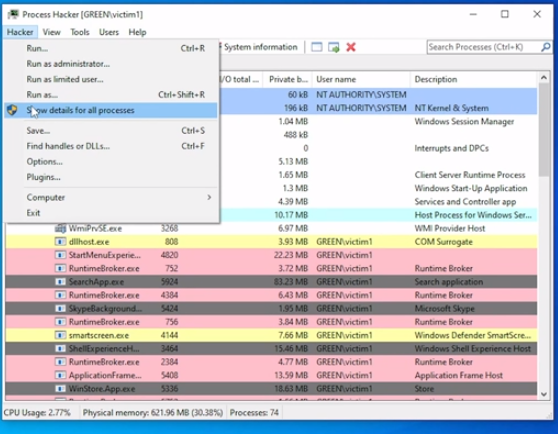This screenshot has width=558, height=434.
Task: Click Processes: 74 status entry
Action: pyautogui.click(x=254, y=413)
